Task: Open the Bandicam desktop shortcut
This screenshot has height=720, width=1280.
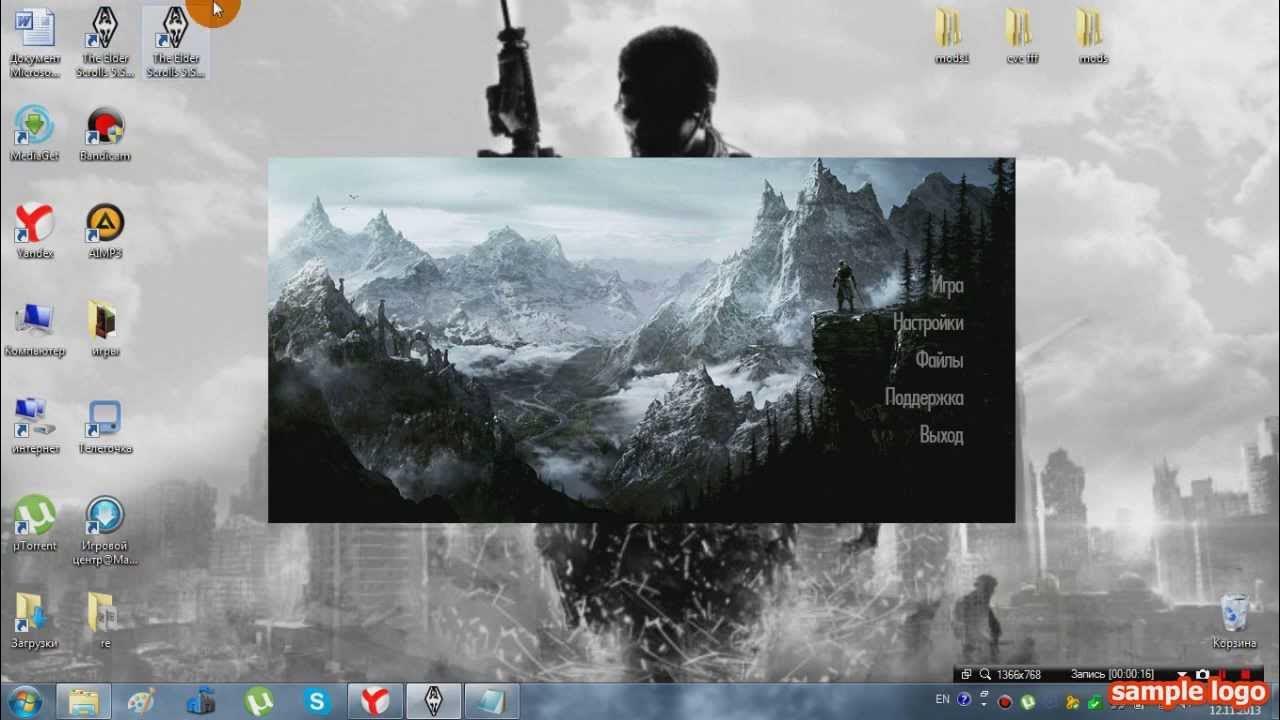Action: click(105, 134)
